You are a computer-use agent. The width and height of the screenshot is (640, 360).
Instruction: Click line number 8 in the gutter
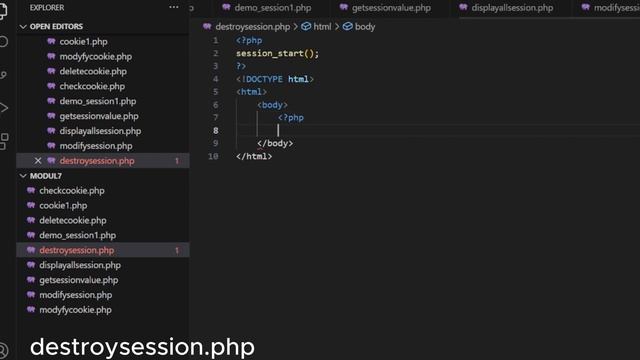(x=216, y=131)
